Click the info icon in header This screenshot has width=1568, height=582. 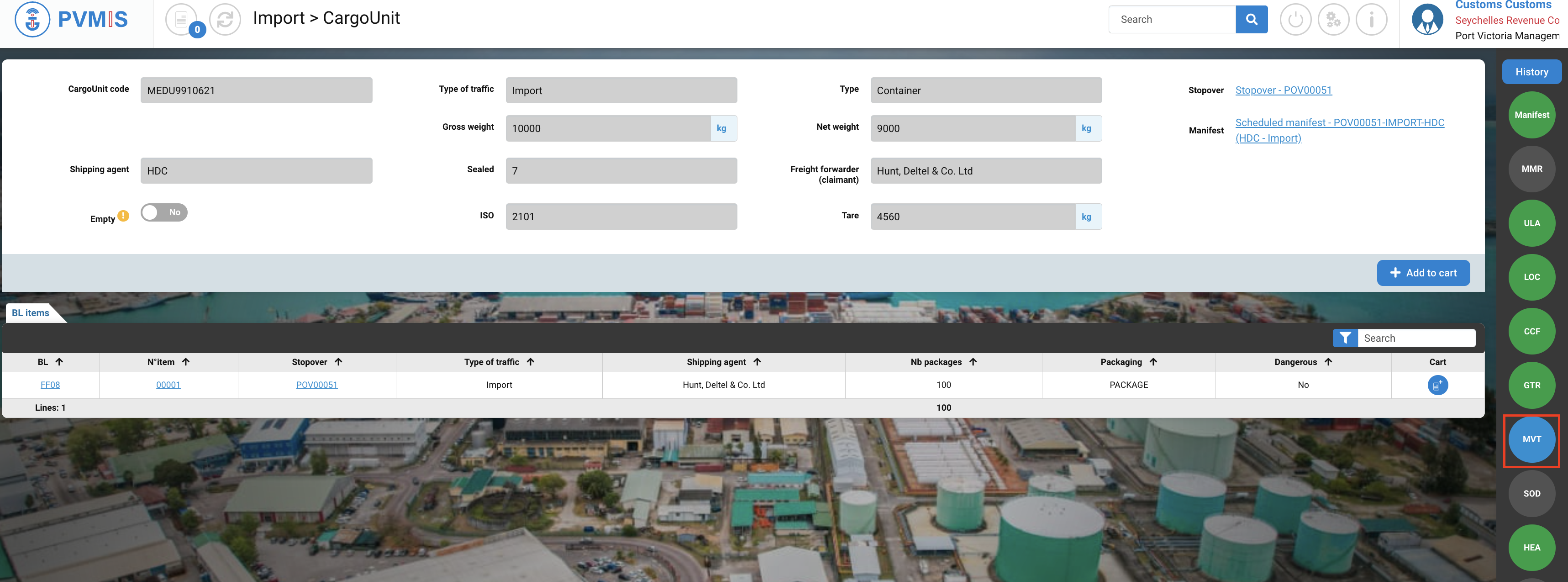[x=1371, y=20]
